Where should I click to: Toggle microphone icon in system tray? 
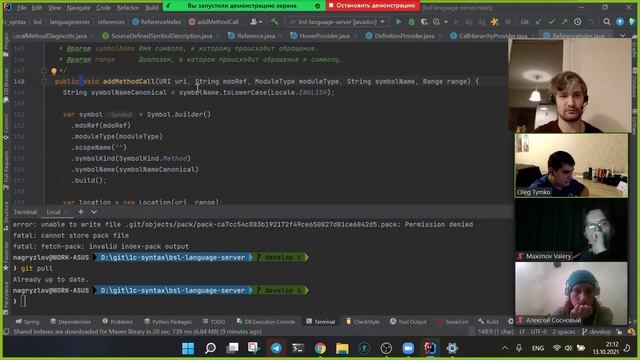(x=518, y=348)
